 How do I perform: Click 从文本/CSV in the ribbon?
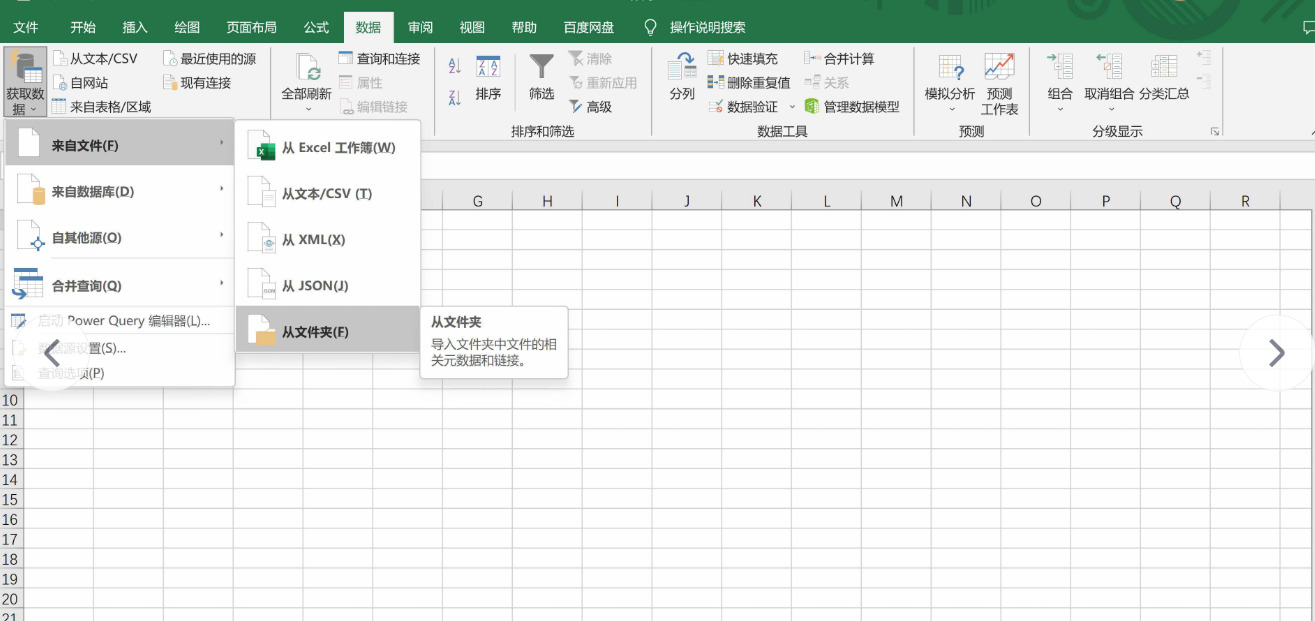[95, 59]
